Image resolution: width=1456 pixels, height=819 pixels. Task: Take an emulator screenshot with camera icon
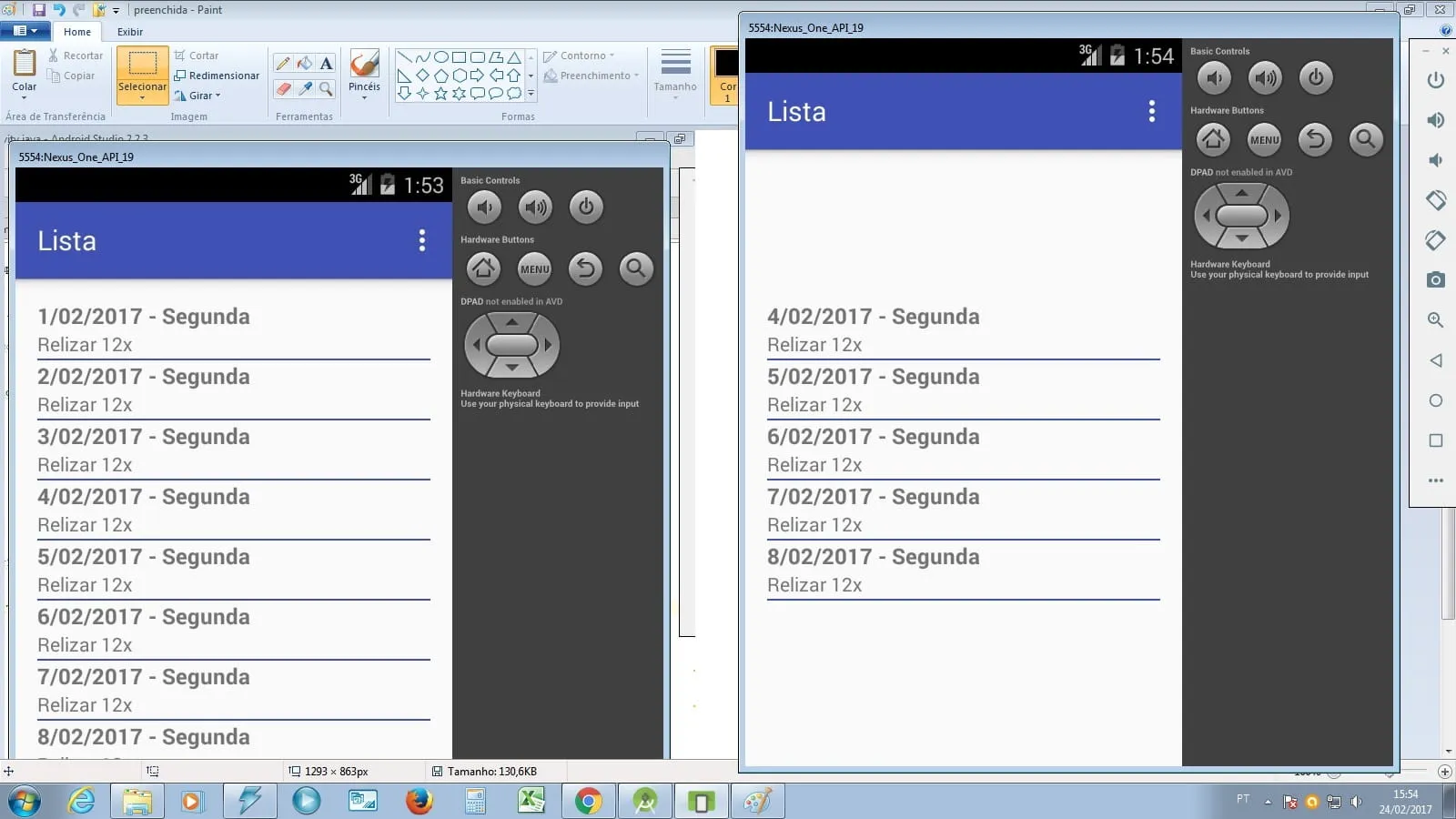pyautogui.click(x=1436, y=280)
